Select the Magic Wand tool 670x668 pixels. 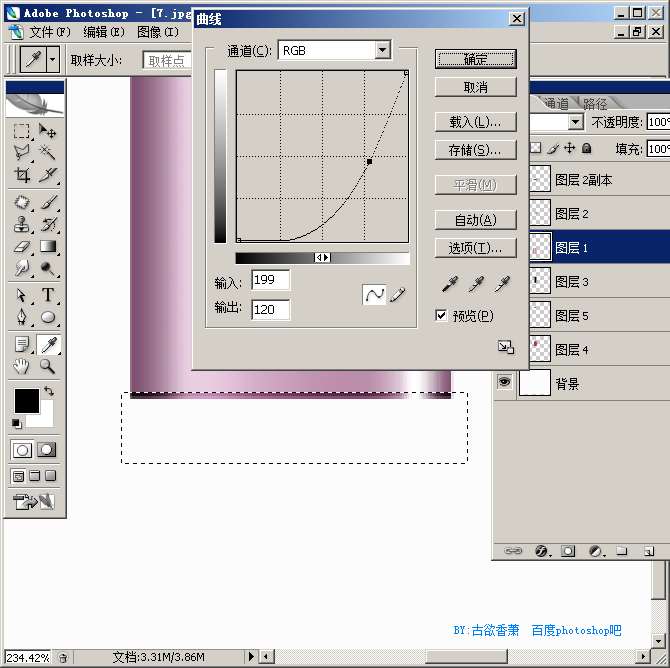point(47,152)
